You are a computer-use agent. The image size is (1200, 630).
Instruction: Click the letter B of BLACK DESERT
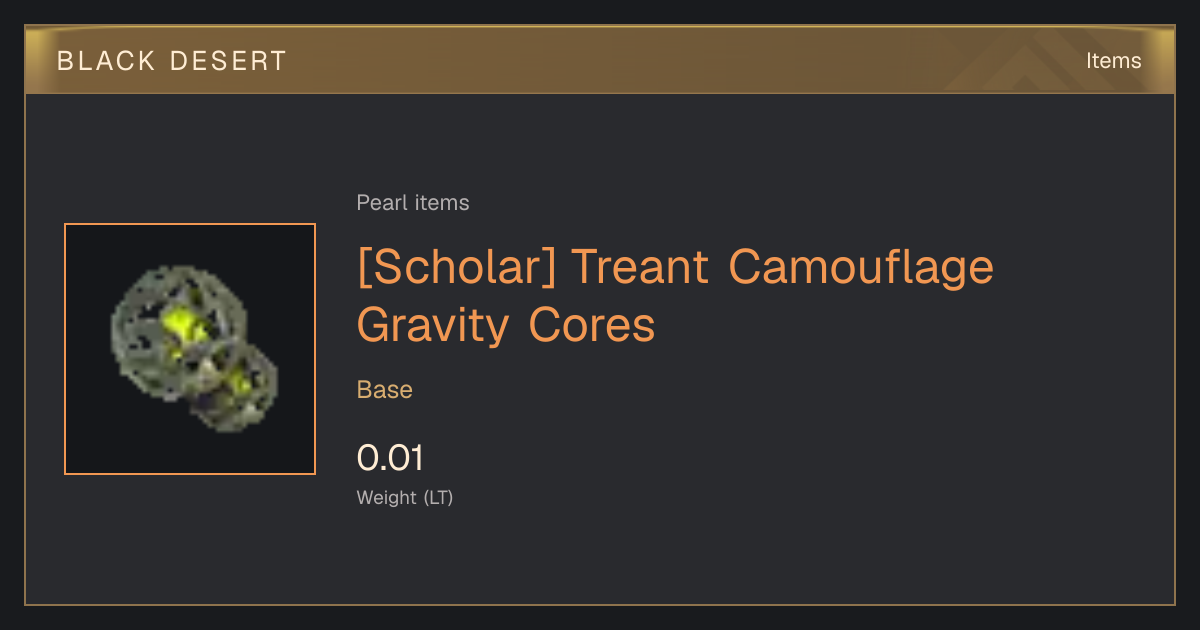coord(65,61)
